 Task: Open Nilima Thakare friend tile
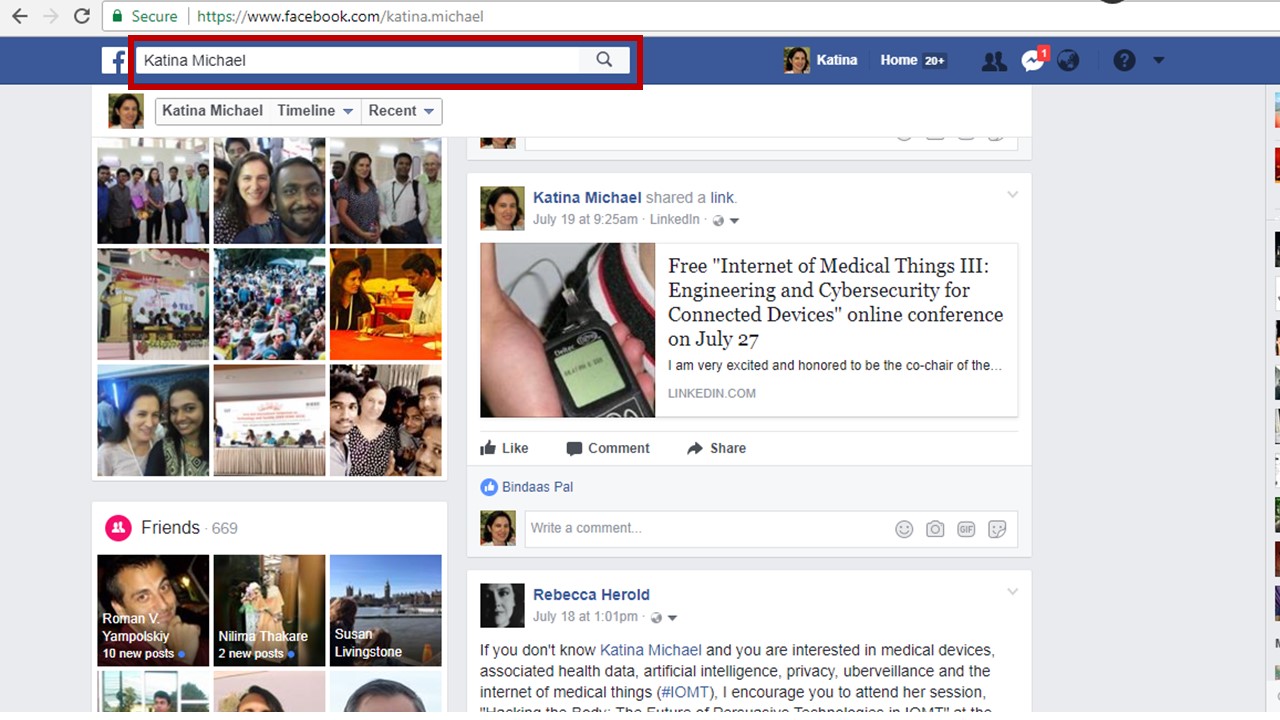click(269, 611)
